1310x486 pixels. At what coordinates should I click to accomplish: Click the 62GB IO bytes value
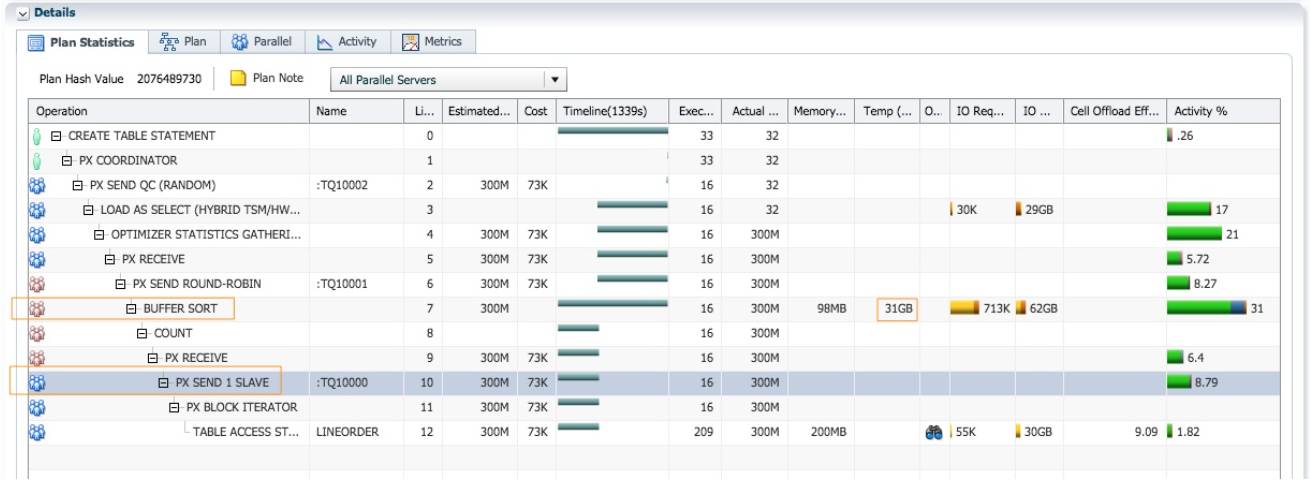point(1042,309)
